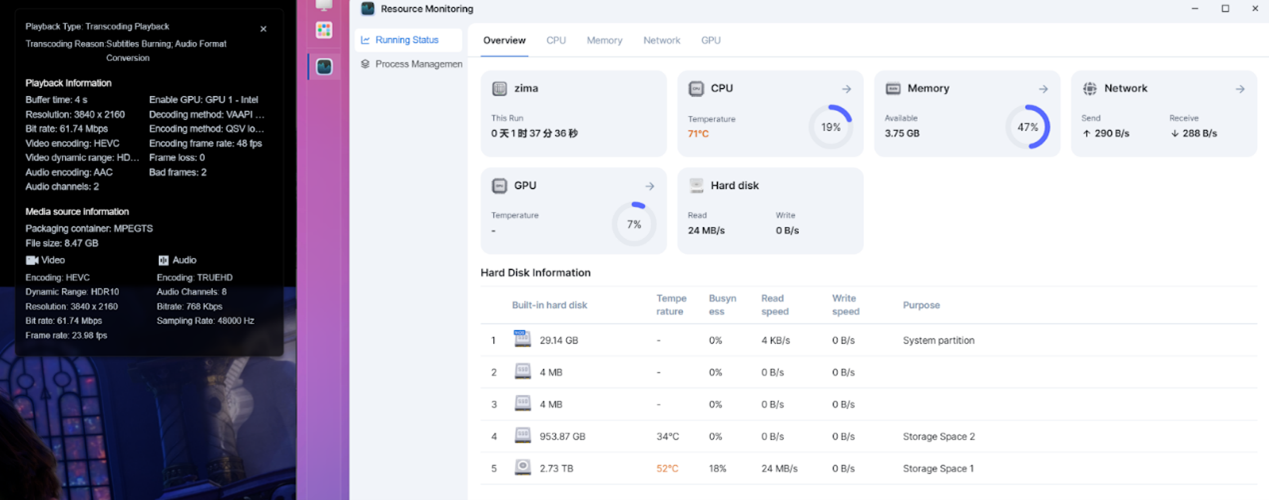Close the playback information overlay
Screen dimensions: 1269x500
(263, 29)
